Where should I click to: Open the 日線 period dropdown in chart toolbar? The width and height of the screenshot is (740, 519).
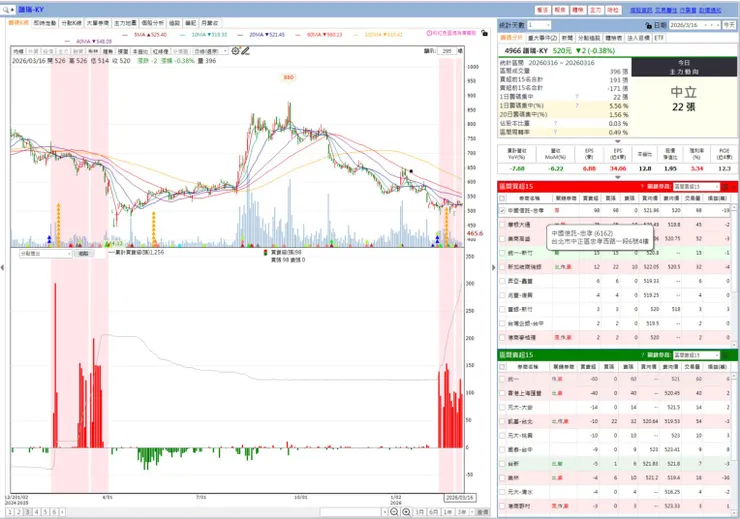tap(210, 51)
